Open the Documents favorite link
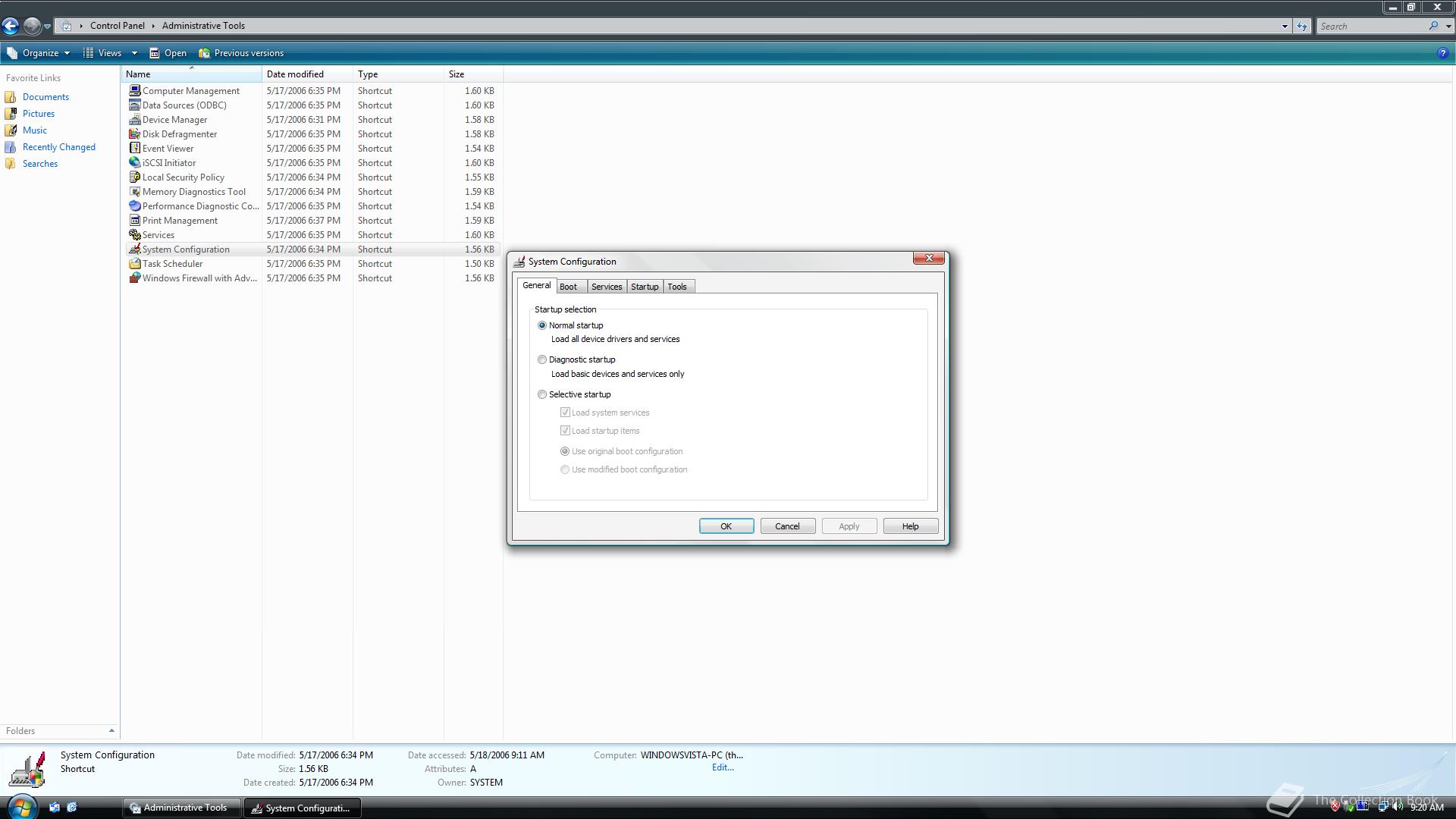 (45, 97)
